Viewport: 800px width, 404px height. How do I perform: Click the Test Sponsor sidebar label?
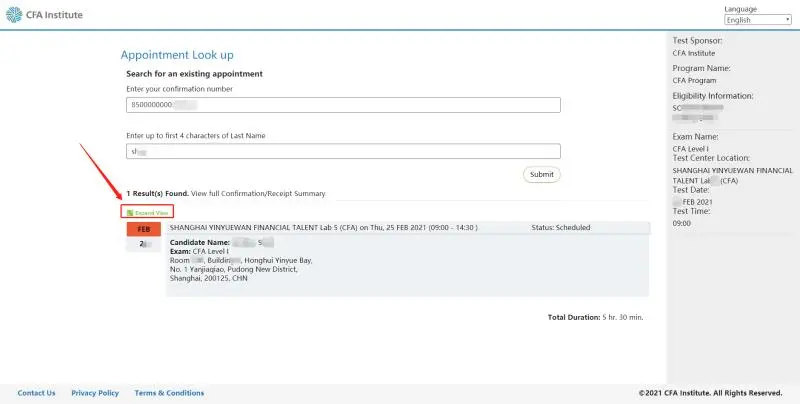click(x=698, y=41)
